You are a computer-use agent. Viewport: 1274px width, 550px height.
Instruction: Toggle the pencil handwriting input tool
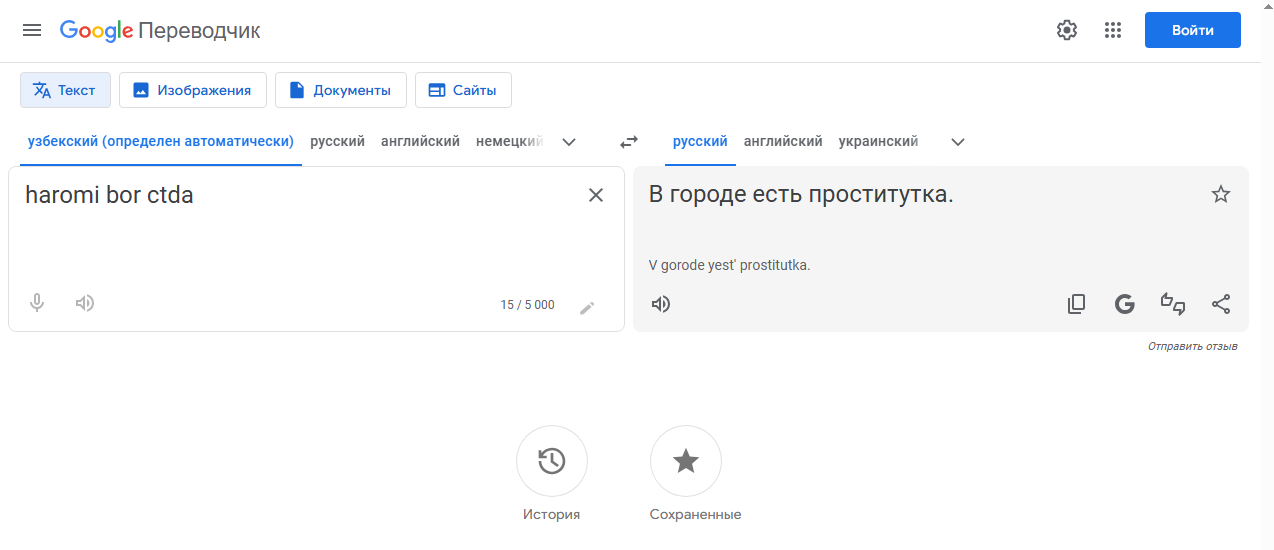[587, 307]
